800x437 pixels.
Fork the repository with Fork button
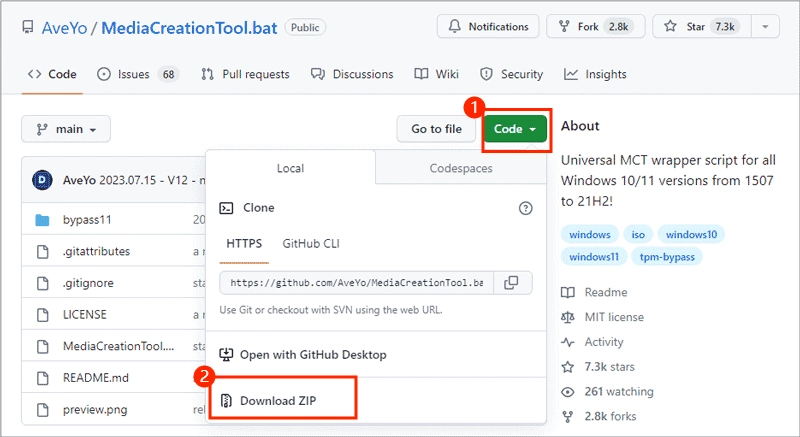(x=595, y=27)
